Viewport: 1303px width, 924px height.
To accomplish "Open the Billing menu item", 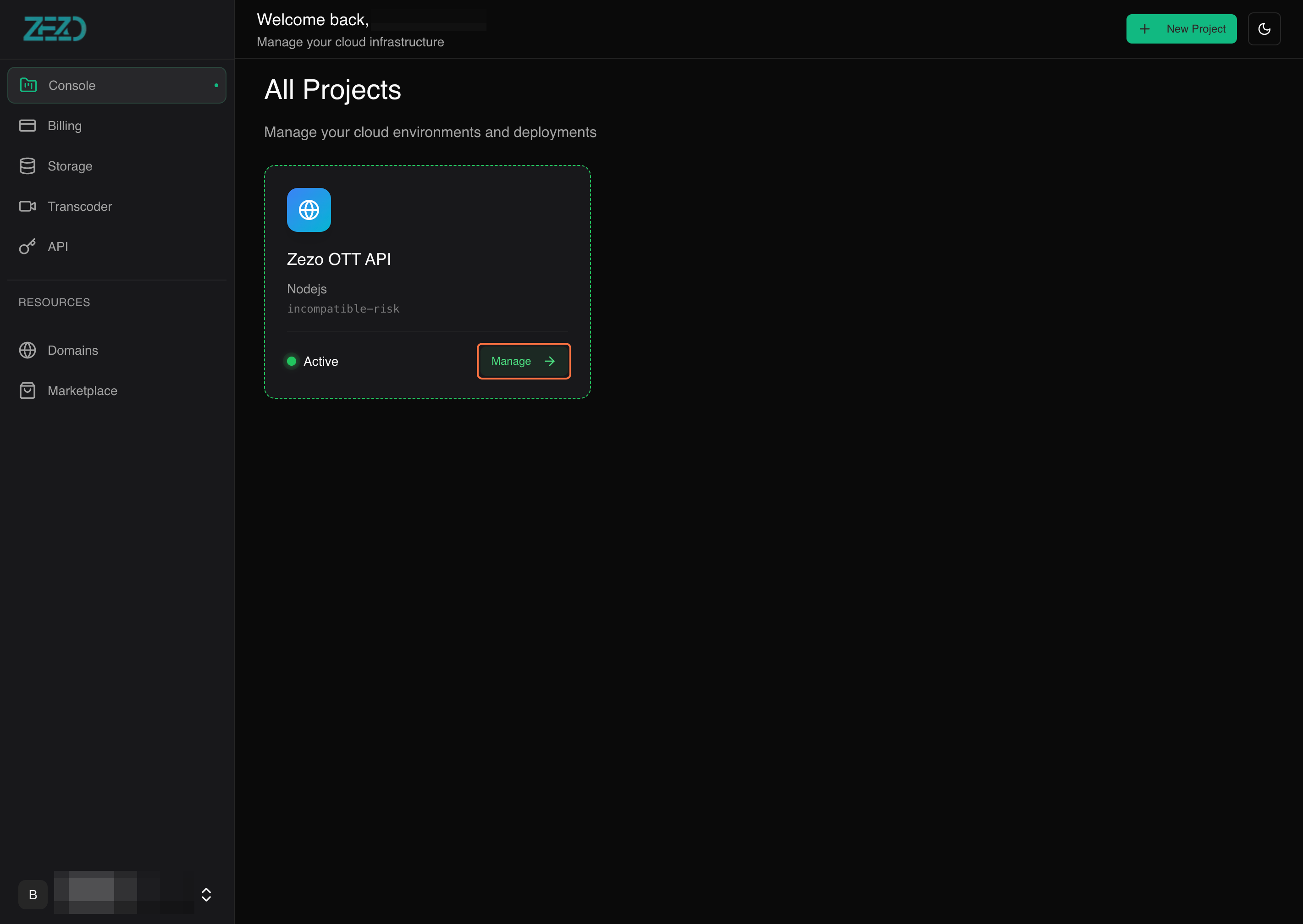I will point(64,126).
